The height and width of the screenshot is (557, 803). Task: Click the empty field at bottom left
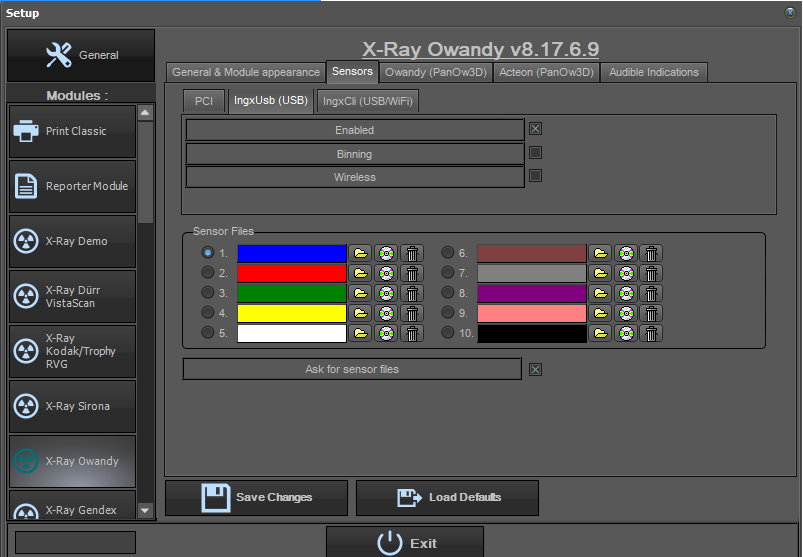[x=75, y=542]
